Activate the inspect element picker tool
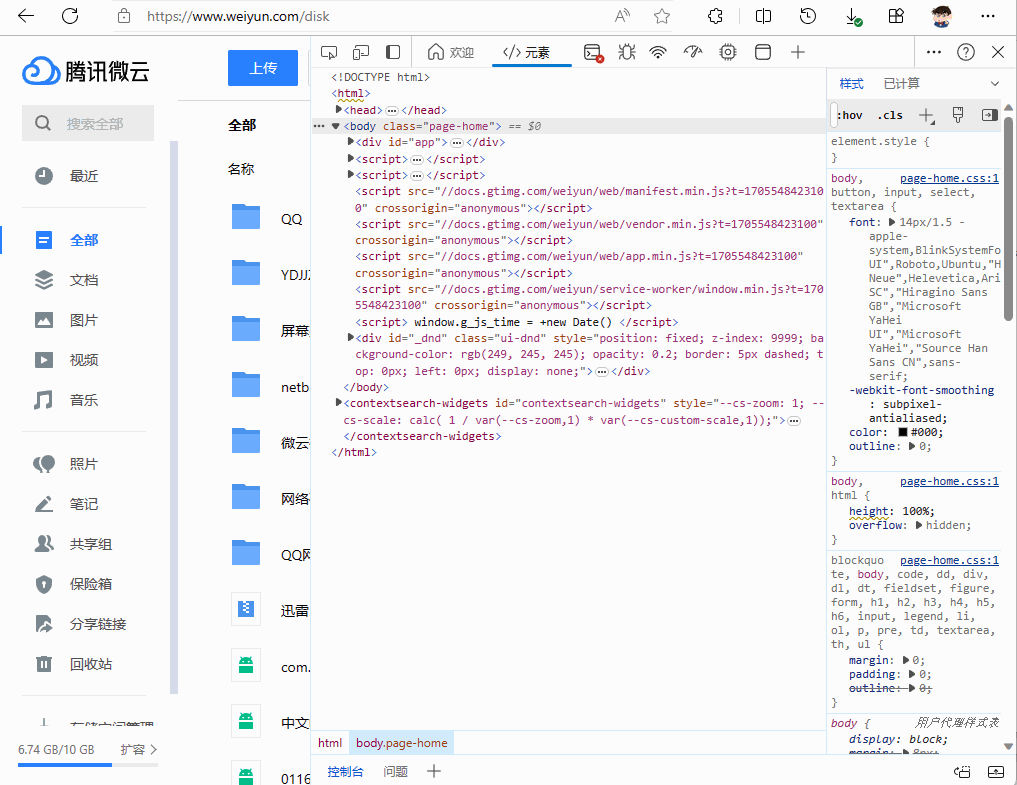The height and width of the screenshot is (785, 1017). click(329, 52)
